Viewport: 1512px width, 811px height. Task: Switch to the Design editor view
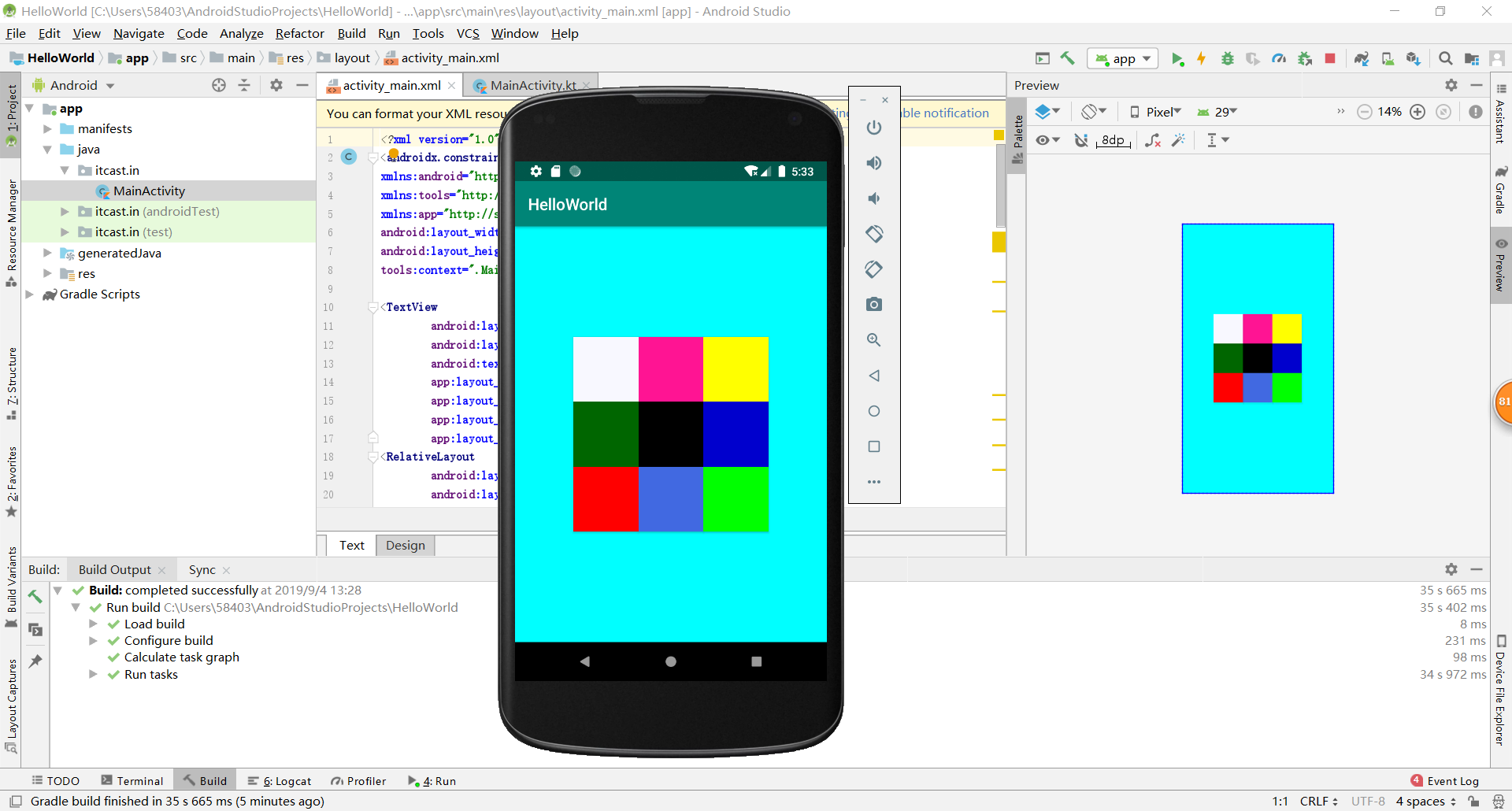(x=405, y=546)
